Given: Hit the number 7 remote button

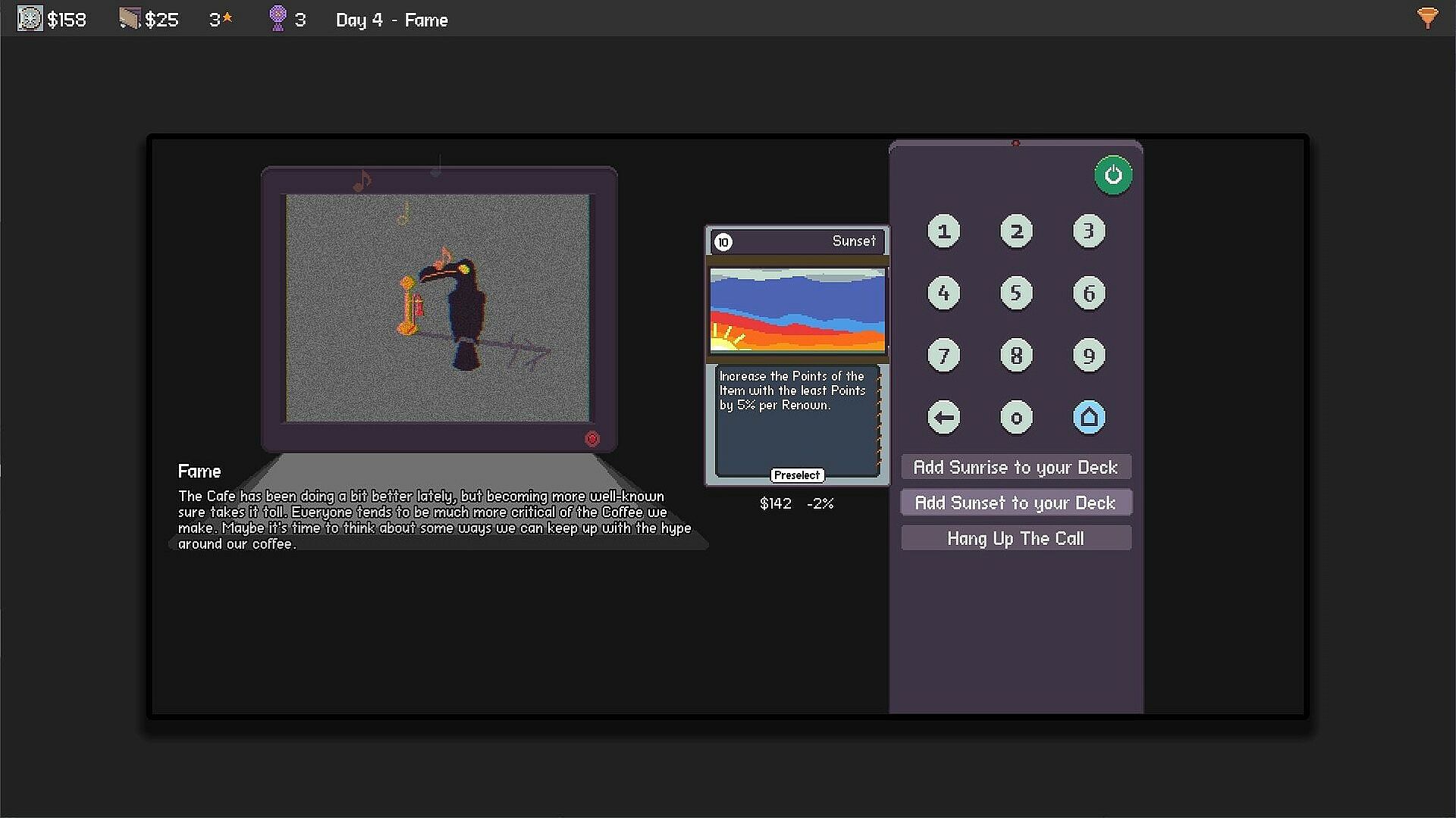Looking at the screenshot, I should (943, 355).
